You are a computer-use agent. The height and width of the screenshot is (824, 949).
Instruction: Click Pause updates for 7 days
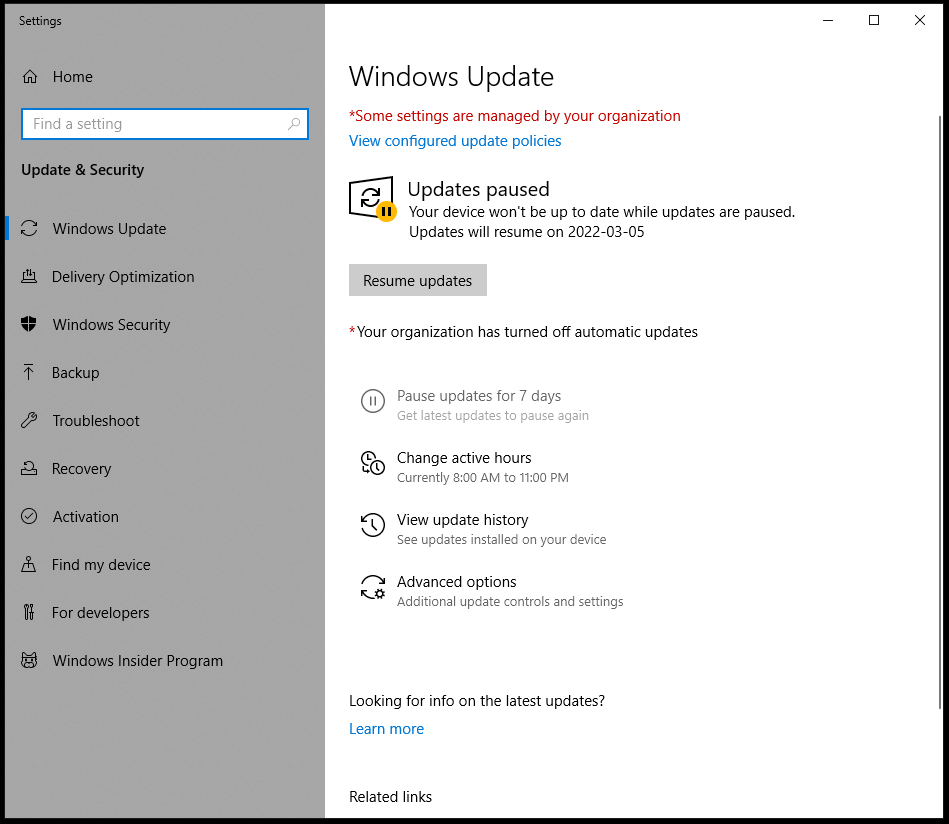coord(478,396)
